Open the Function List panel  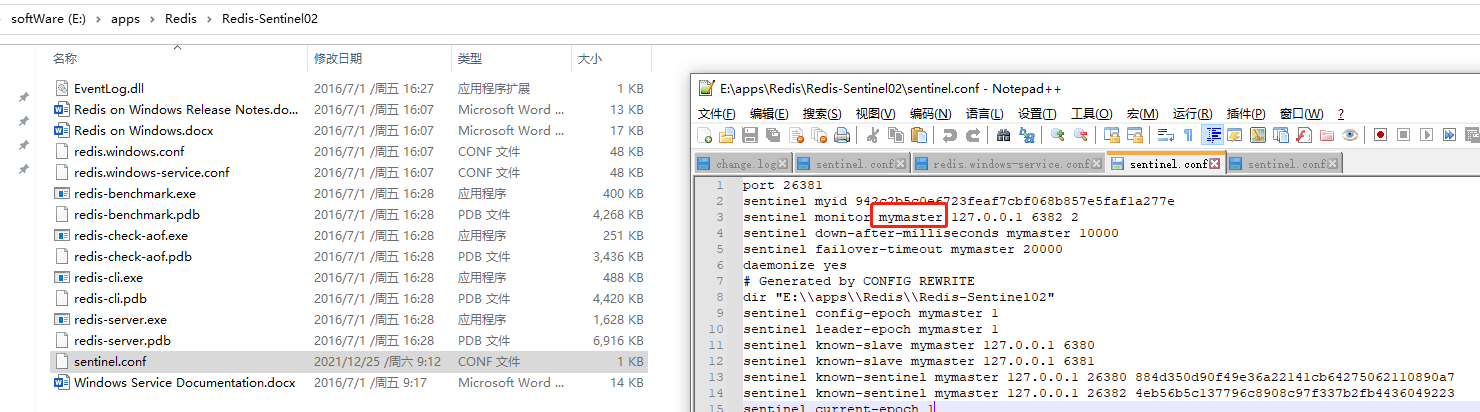[x=1303, y=135]
